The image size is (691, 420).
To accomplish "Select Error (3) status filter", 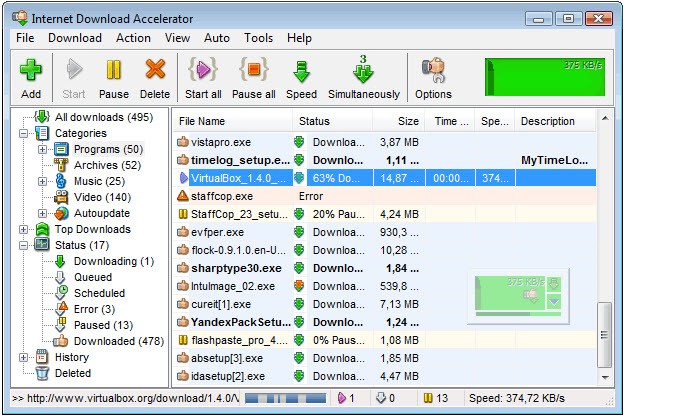I will [x=94, y=309].
